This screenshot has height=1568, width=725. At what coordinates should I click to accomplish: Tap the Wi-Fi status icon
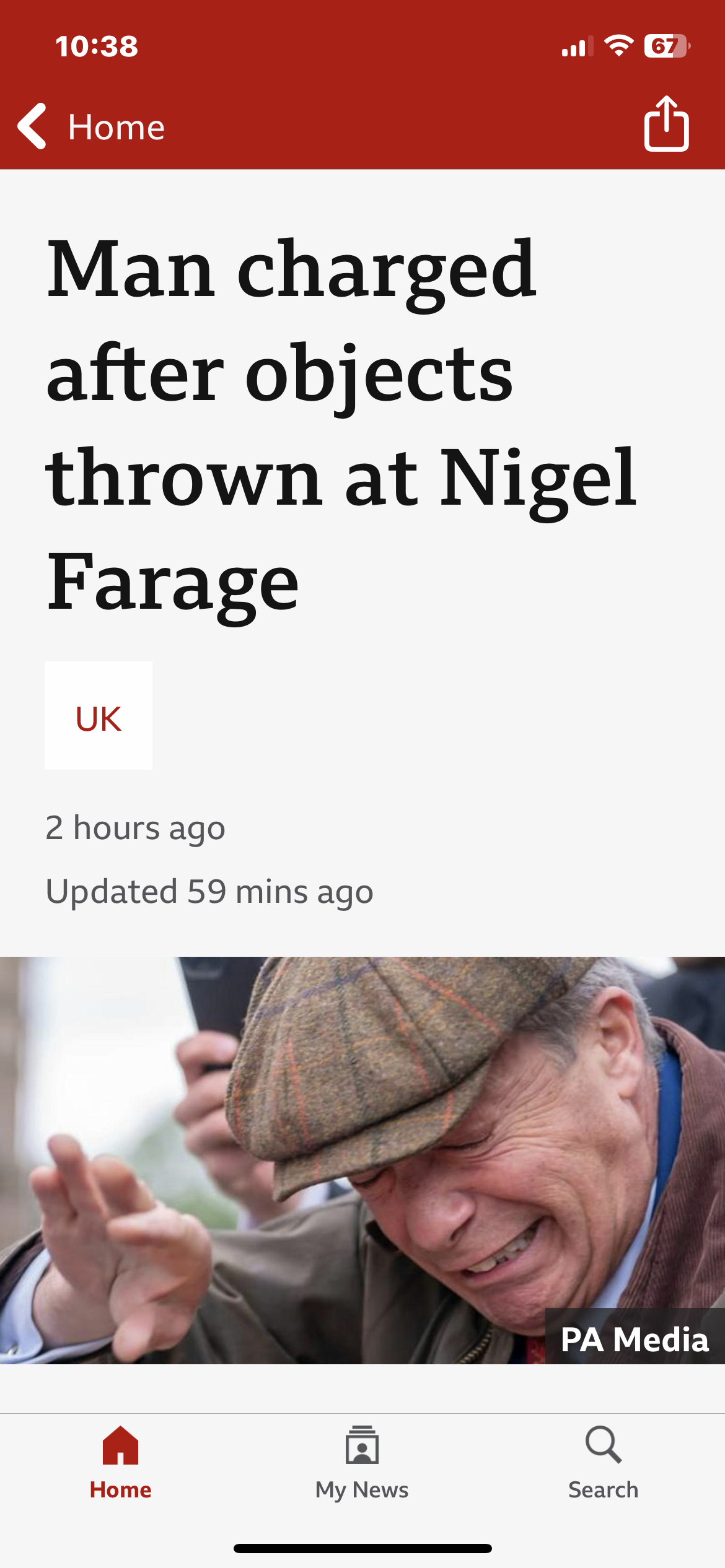point(618,46)
